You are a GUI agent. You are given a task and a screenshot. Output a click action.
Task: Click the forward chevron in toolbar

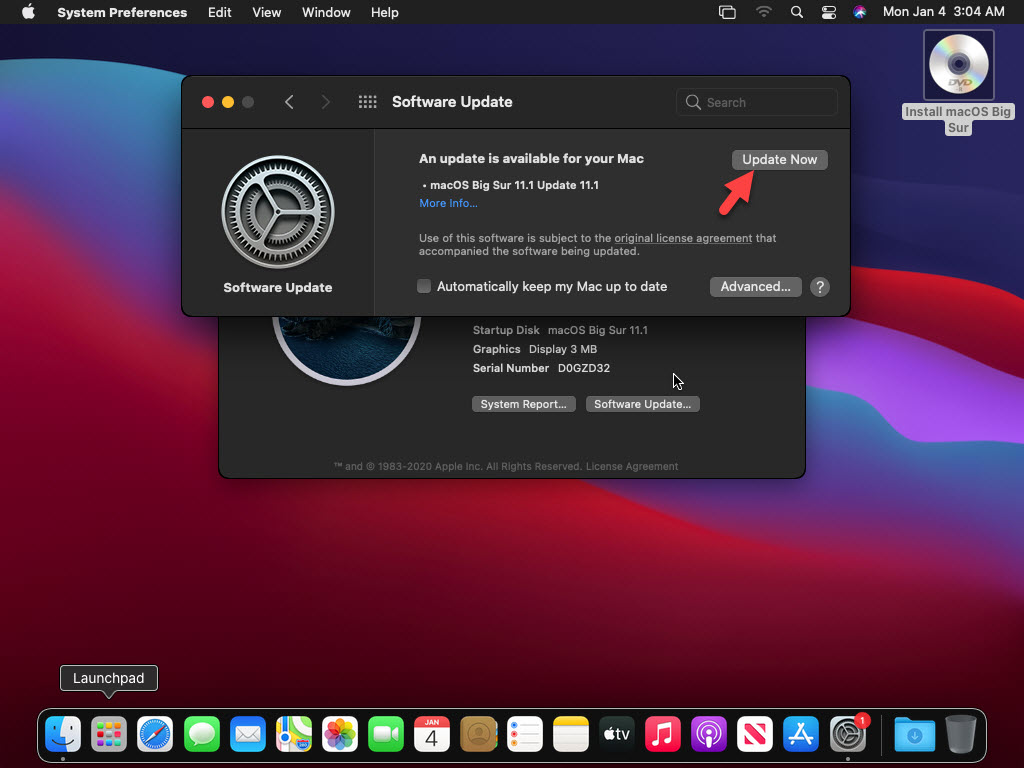[x=326, y=102]
